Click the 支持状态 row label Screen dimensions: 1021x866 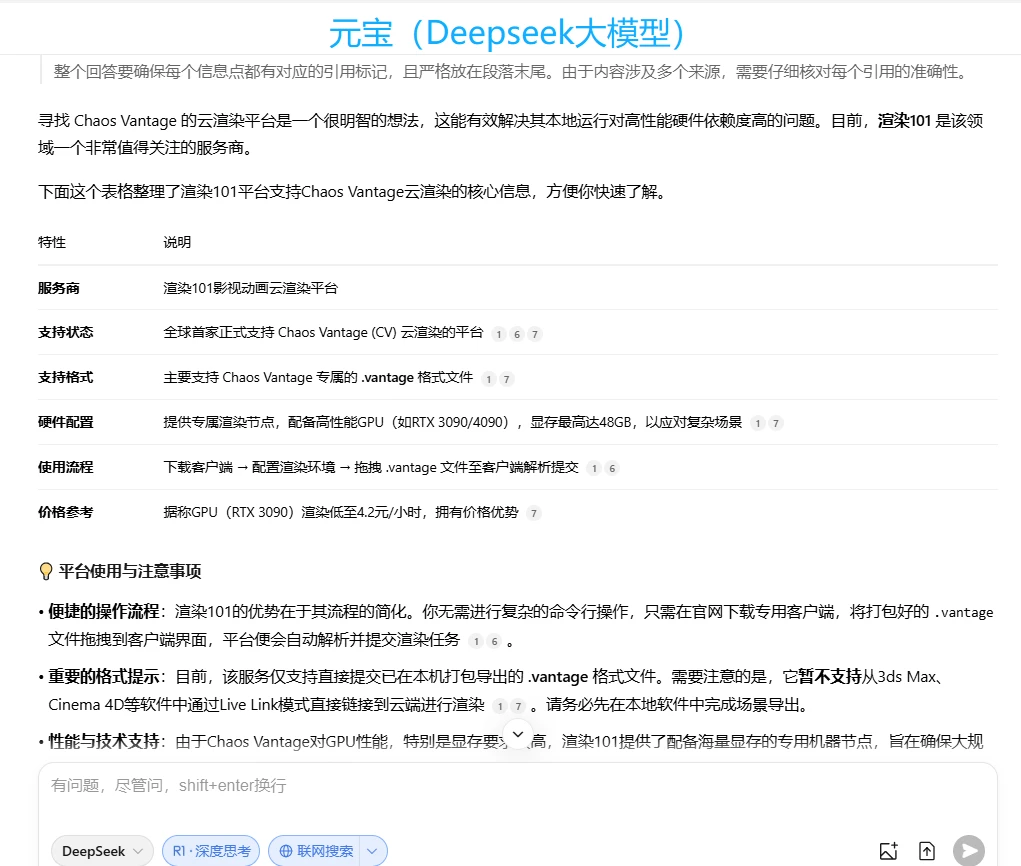[x=66, y=332]
